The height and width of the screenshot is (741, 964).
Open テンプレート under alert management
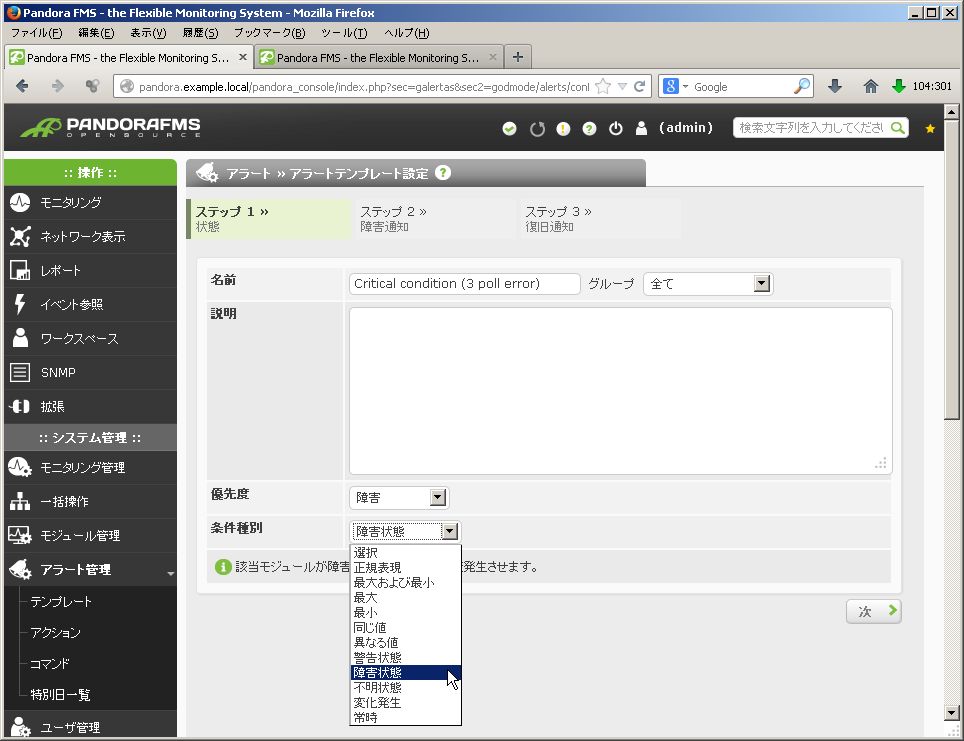click(x=61, y=601)
